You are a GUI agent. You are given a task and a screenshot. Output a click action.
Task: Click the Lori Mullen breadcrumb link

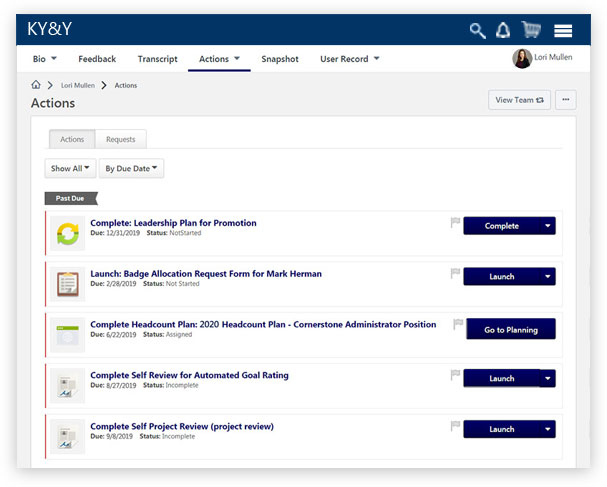point(78,85)
